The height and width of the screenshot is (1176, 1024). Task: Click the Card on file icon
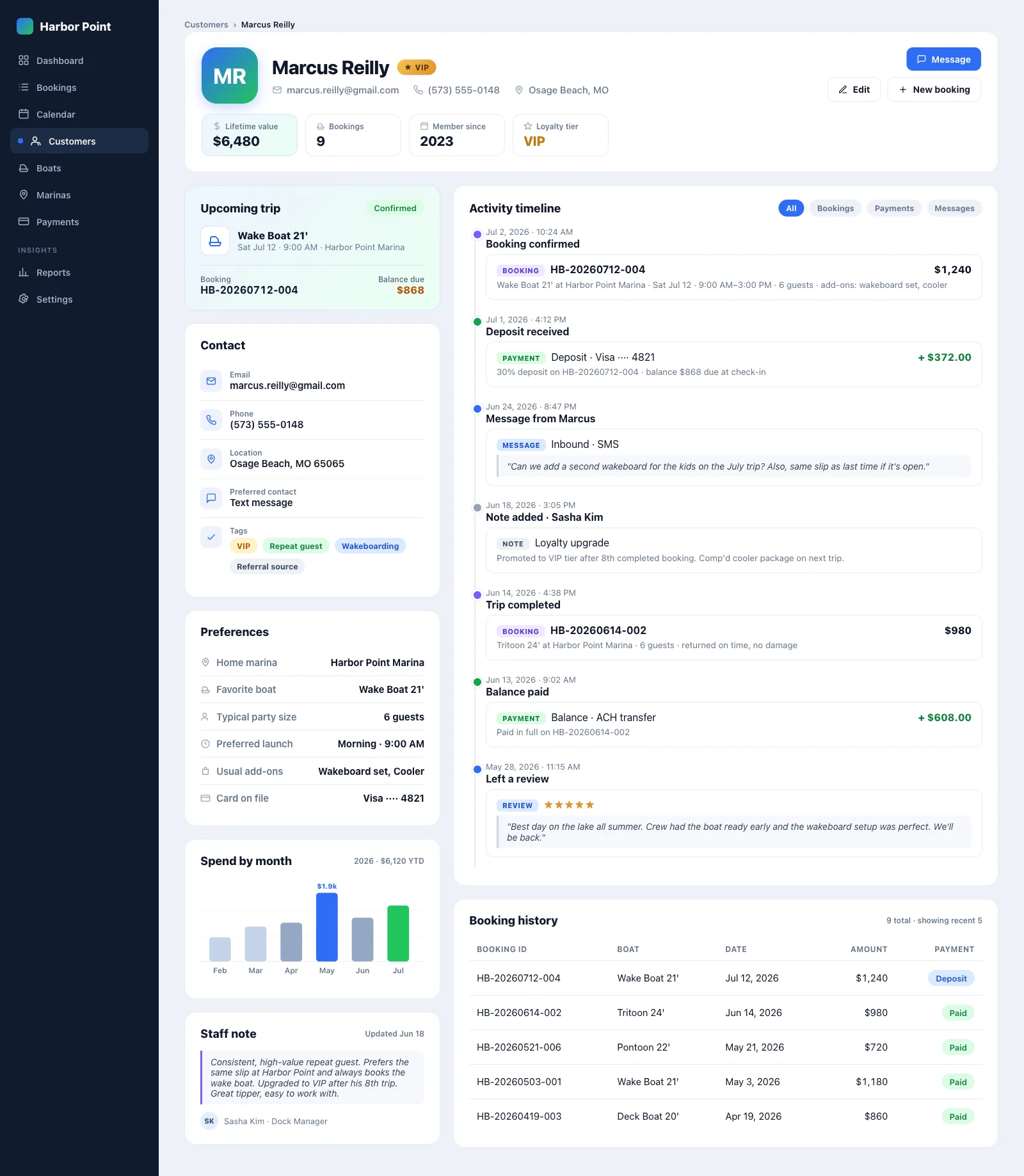(x=205, y=798)
